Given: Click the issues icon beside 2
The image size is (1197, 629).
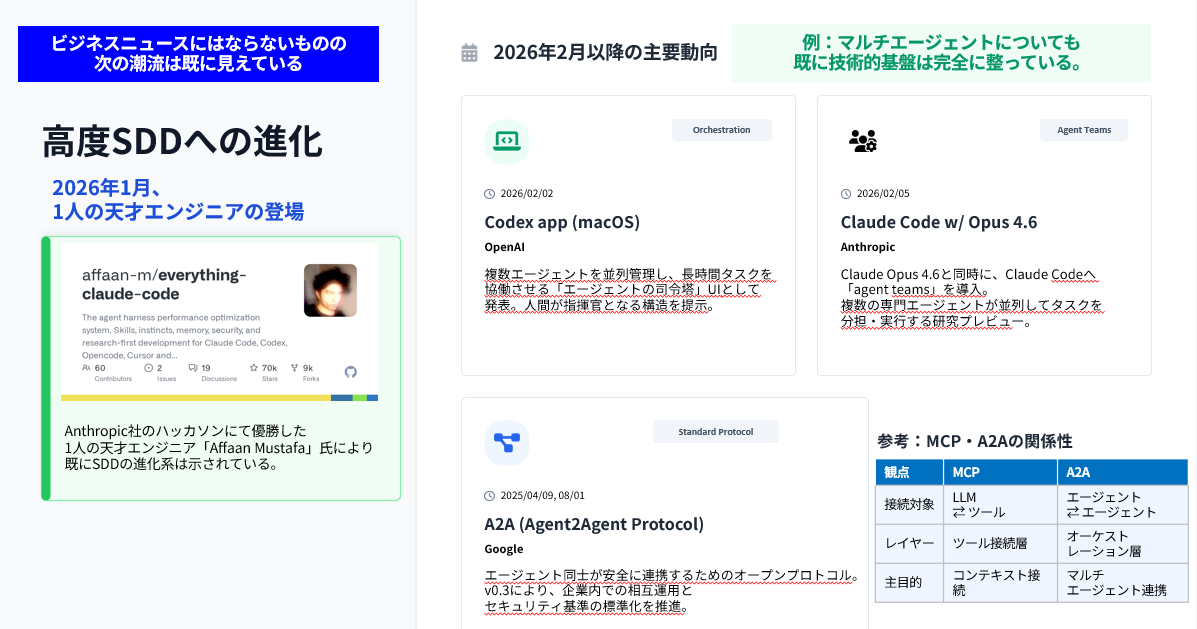Looking at the screenshot, I should click(x=148, y=368).
